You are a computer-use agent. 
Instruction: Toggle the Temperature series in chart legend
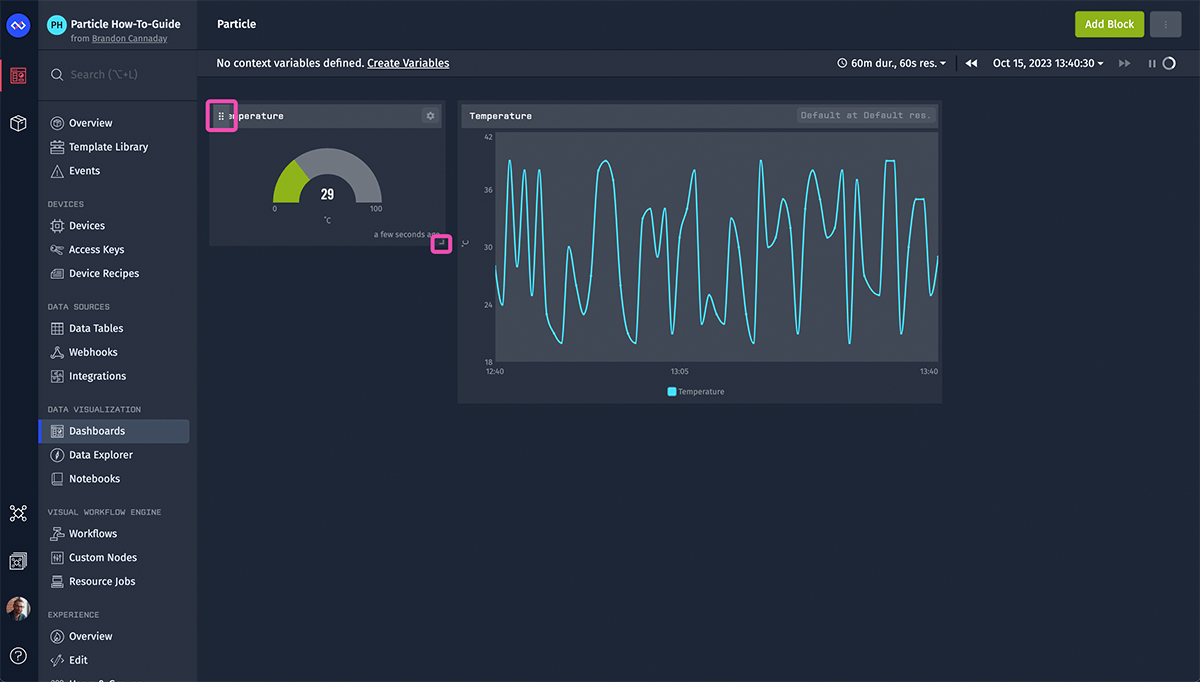click(696, 392)
